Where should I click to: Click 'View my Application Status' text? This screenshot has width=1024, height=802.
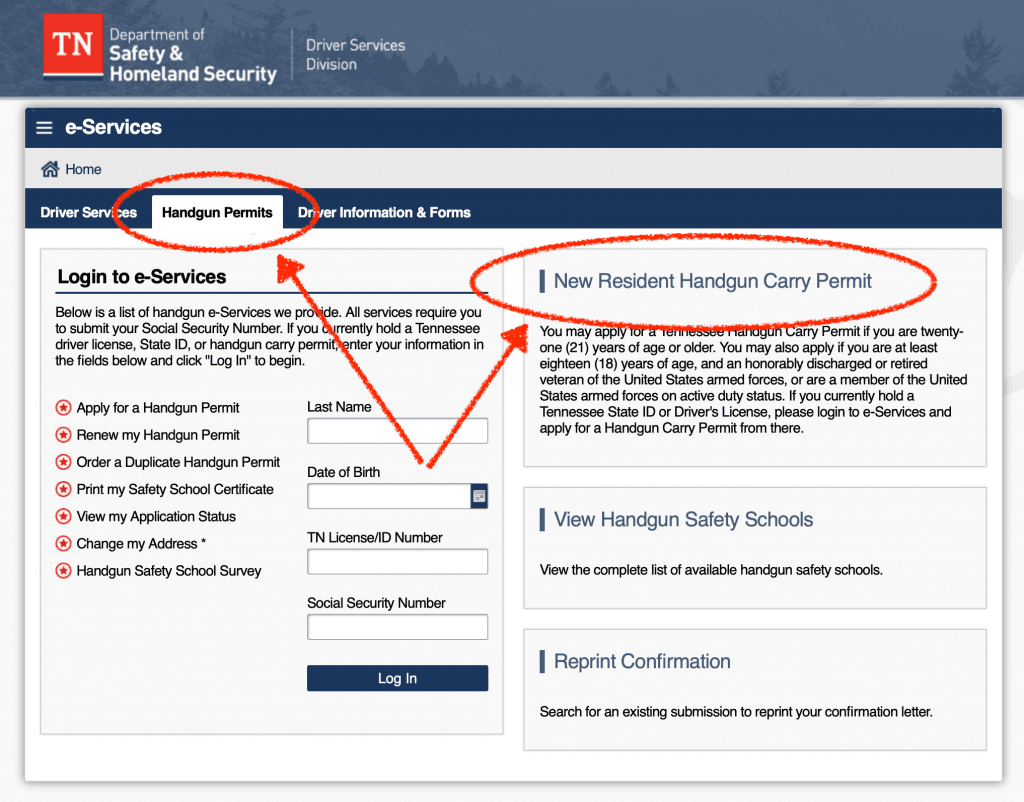point(156,517)
